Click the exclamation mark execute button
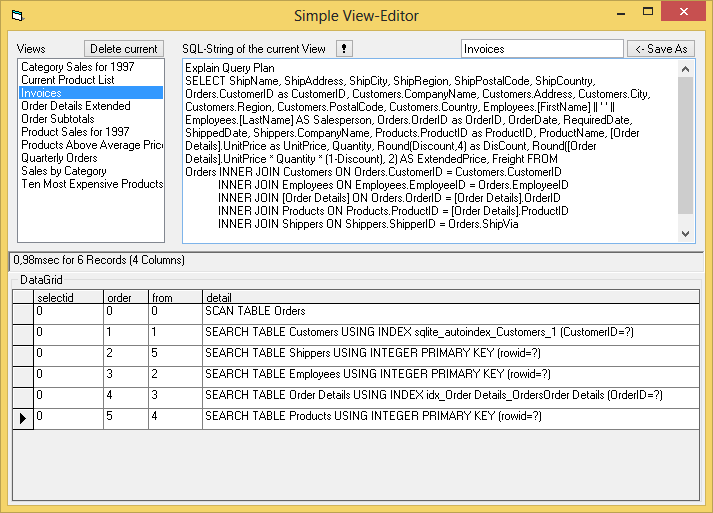The width and height of the screenshot is (713, 513). [344, 49]
